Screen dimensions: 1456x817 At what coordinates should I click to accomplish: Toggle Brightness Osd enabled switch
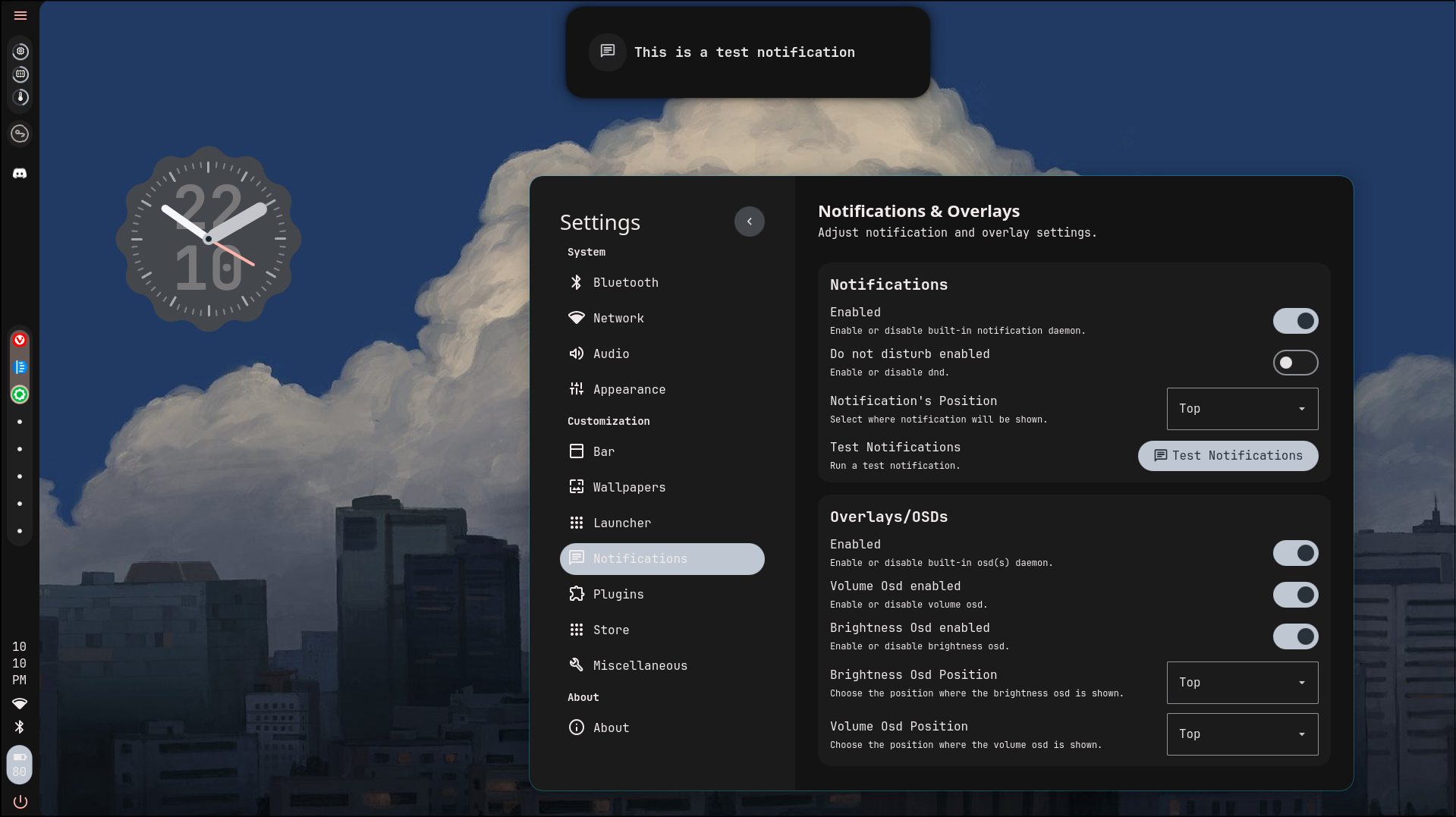tap(1295, 636)
